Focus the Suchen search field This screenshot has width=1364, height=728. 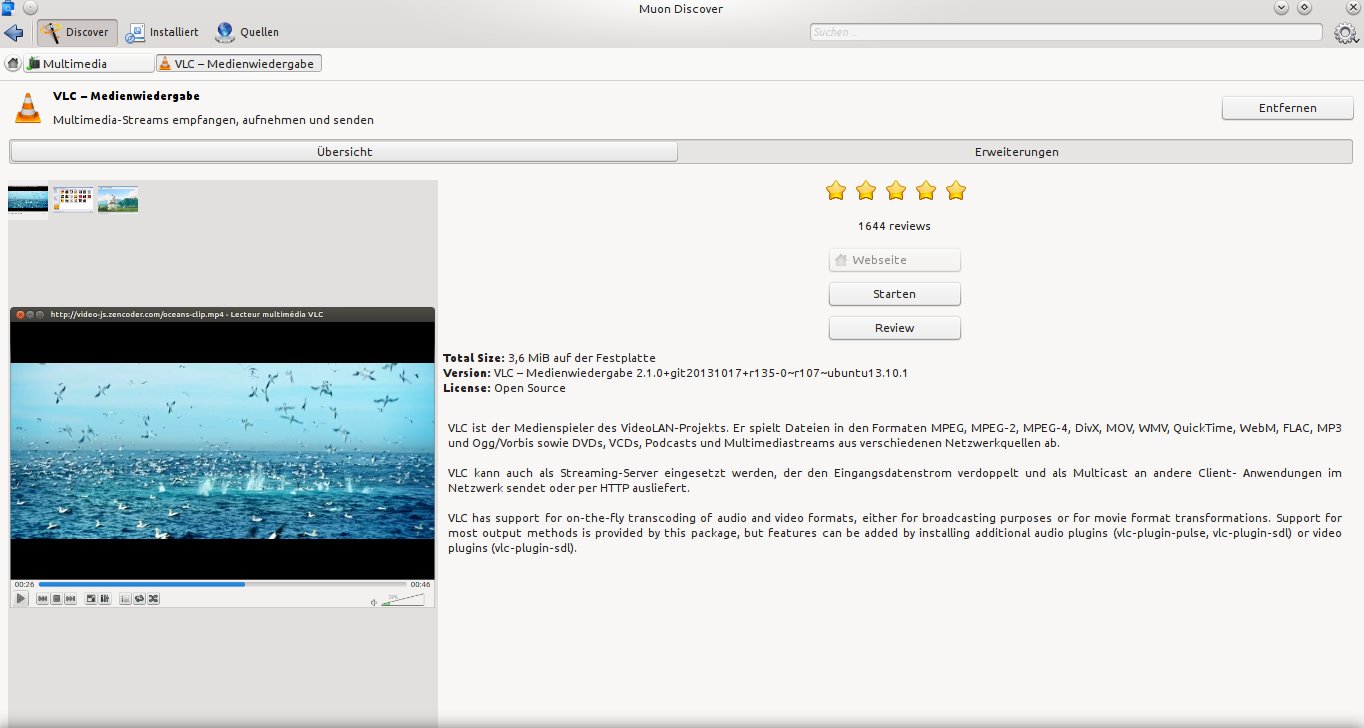[1066, 33]
